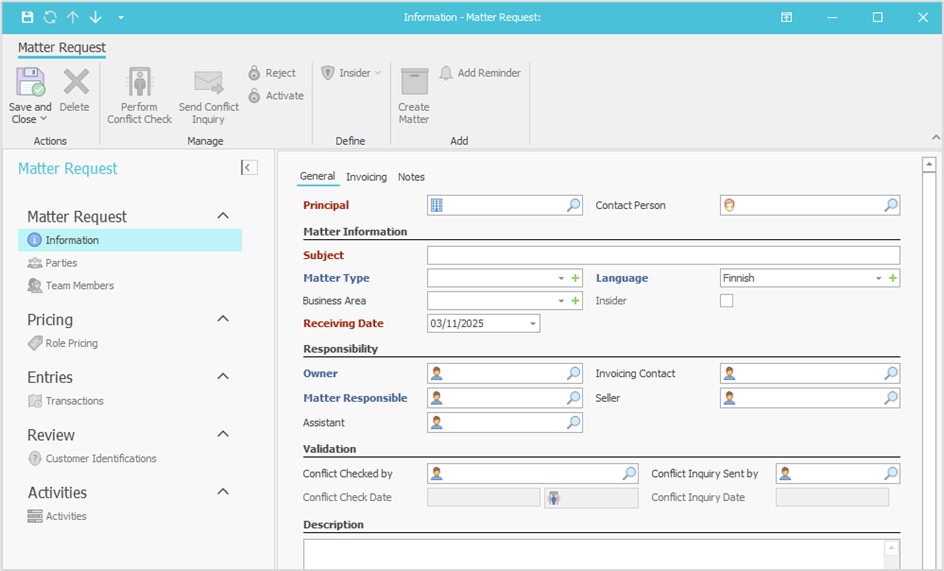
Task: Click the Create Matter box icon
Action: click(x=414, y=82)
